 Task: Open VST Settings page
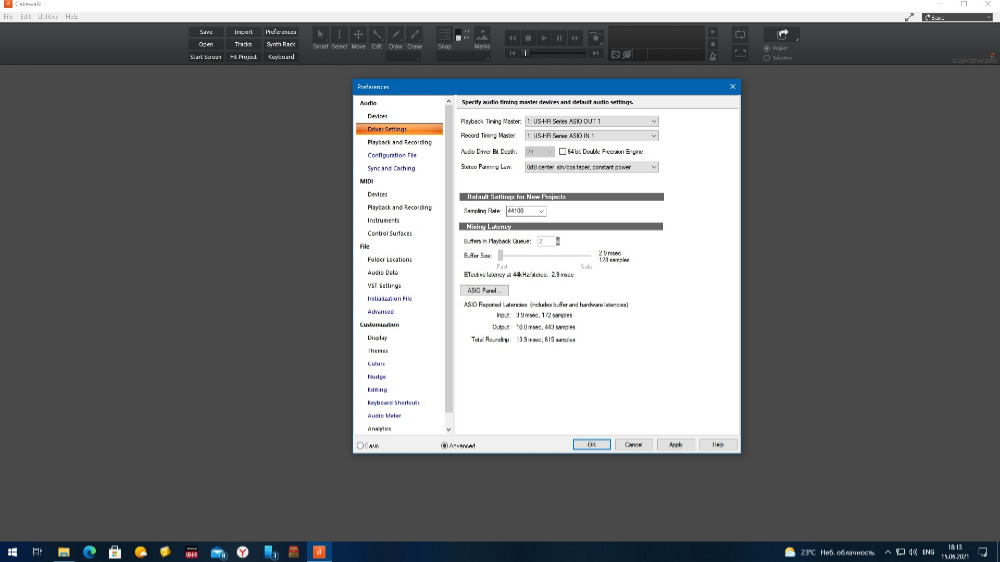(384, 286)
